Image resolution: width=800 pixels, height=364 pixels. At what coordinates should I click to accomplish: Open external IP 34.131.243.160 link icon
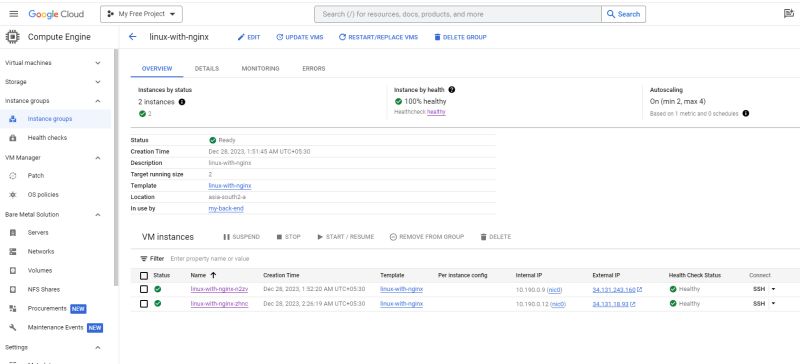640,290
